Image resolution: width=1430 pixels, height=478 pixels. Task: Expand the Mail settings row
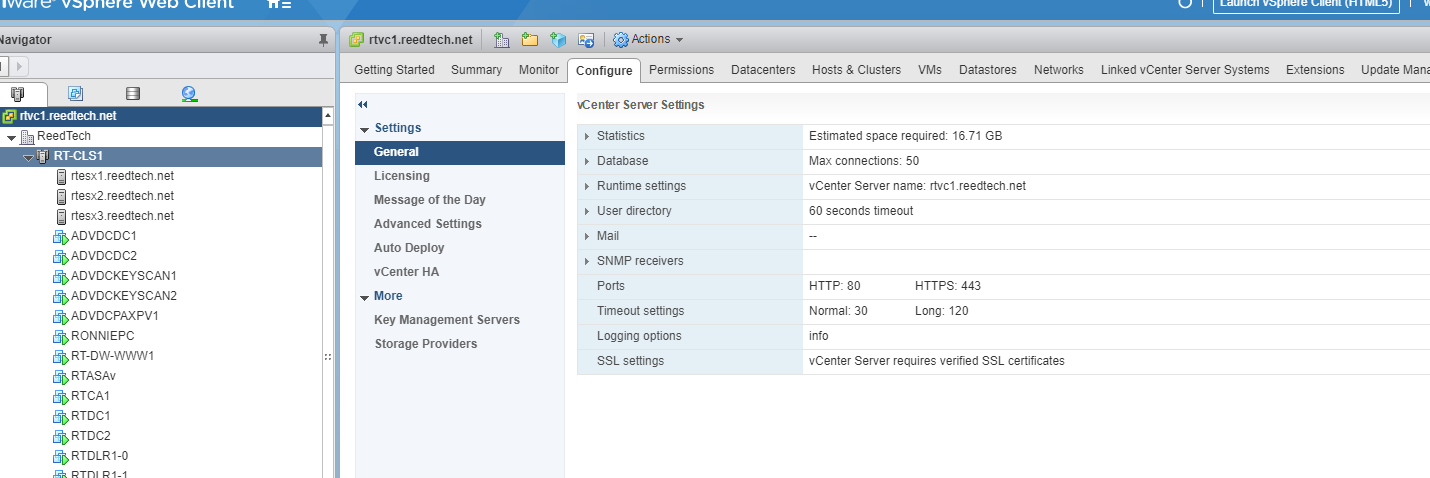coord(587,236)
